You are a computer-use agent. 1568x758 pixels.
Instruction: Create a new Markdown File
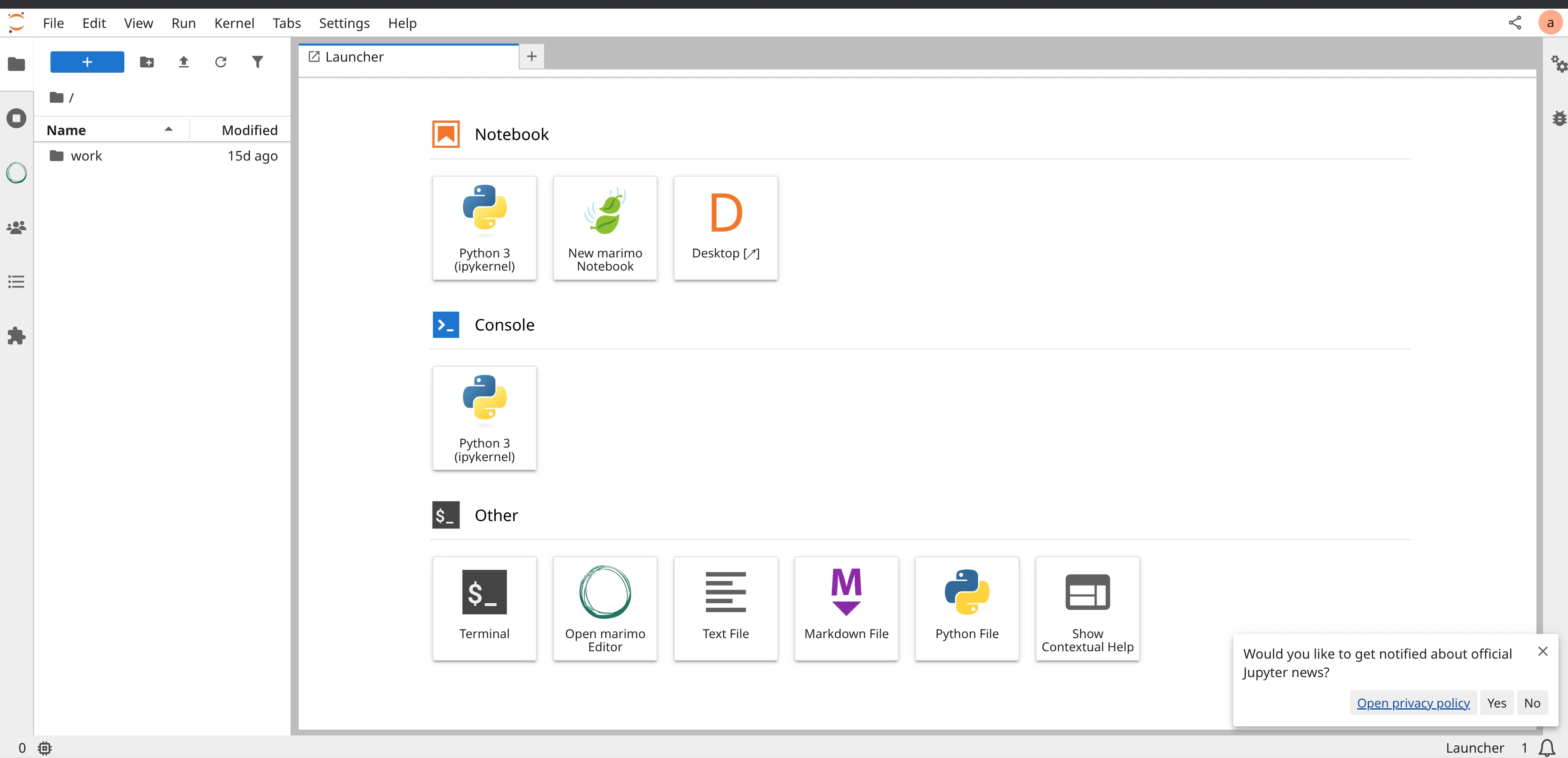[846, 608]
